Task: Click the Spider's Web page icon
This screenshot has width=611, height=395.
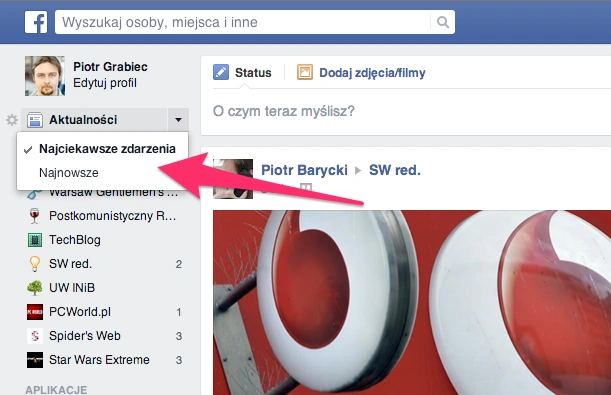Action: (35, 336)
